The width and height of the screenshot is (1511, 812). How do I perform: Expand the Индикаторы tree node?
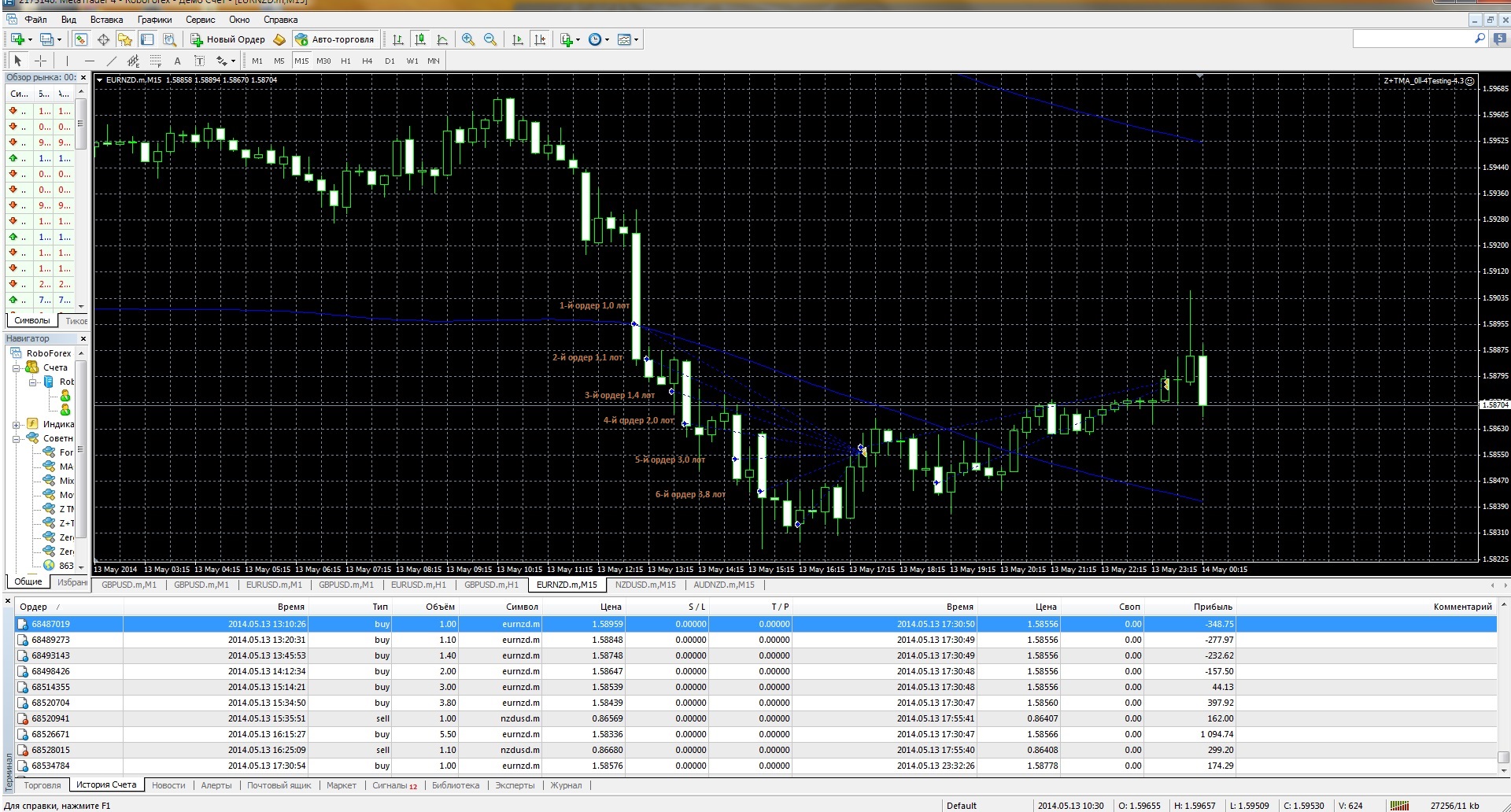(x=16, y=424)
